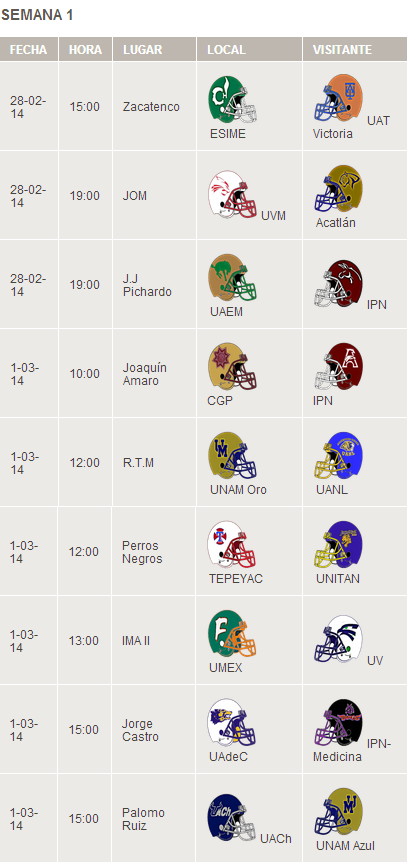Click the green ESIME helmet logo
Image resolution: width=410 pixels, height=868 pixels.
pos(233,100)
